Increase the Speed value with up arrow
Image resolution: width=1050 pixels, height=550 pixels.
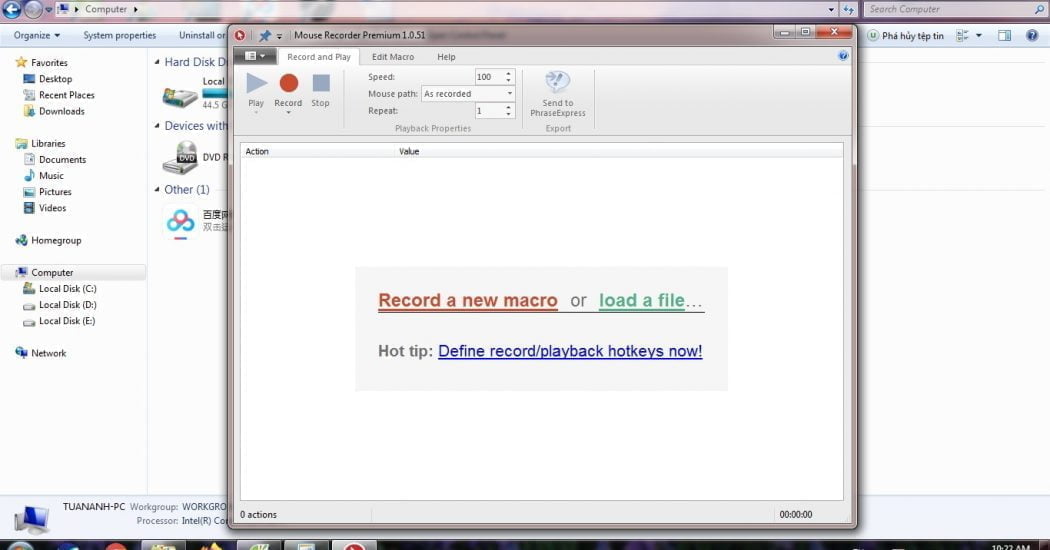[x=508, y=74]
